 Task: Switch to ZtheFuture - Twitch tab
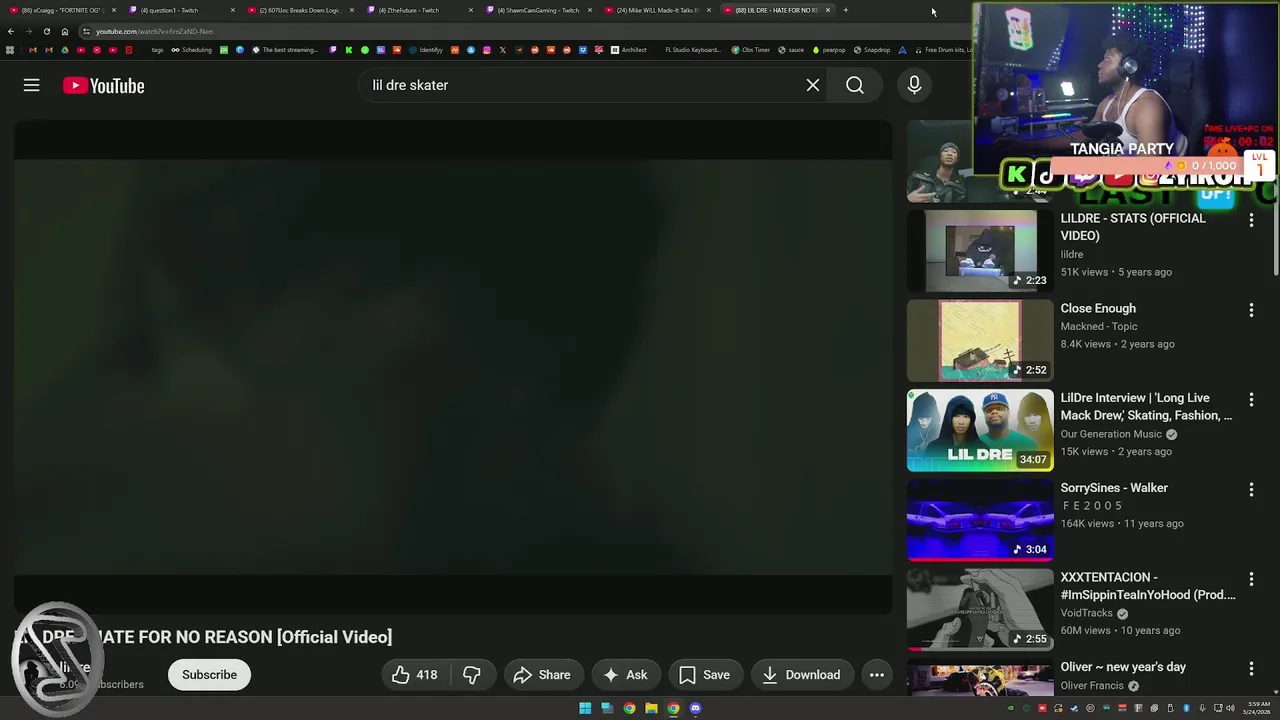tap(418, 10)
